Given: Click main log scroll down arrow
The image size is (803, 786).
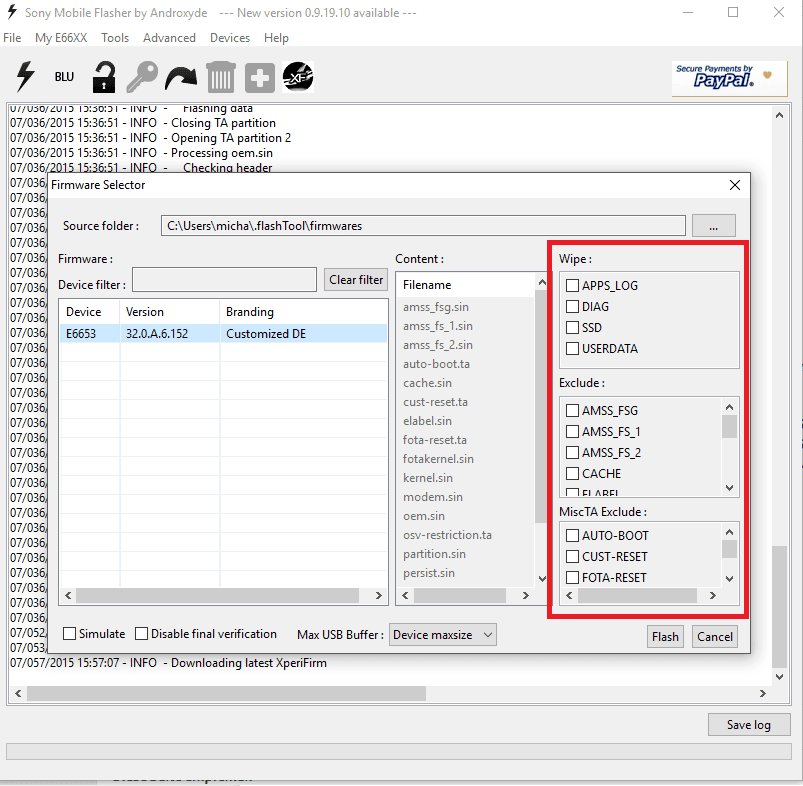Looking at the screenshot, I should 779,676.
